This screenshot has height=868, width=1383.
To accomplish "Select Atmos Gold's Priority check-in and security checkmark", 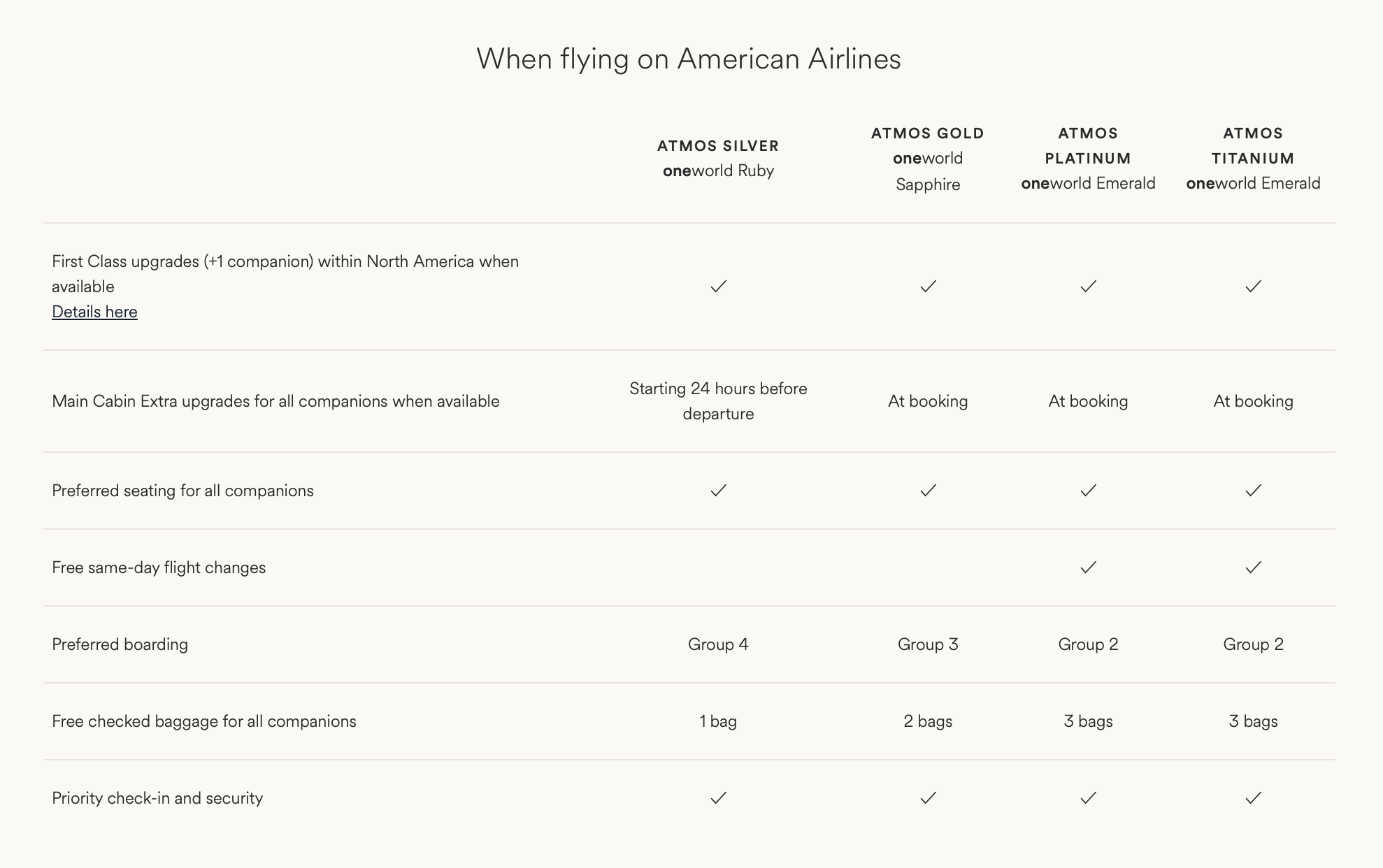I will click(x=928, y=798).
